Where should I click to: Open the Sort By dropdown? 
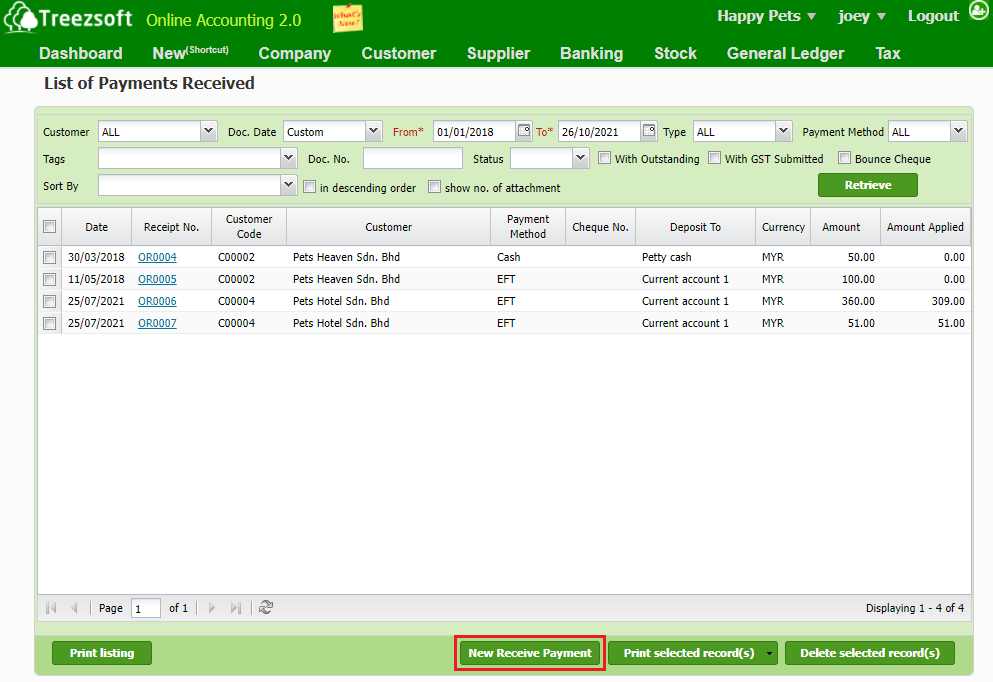[288, 184]
